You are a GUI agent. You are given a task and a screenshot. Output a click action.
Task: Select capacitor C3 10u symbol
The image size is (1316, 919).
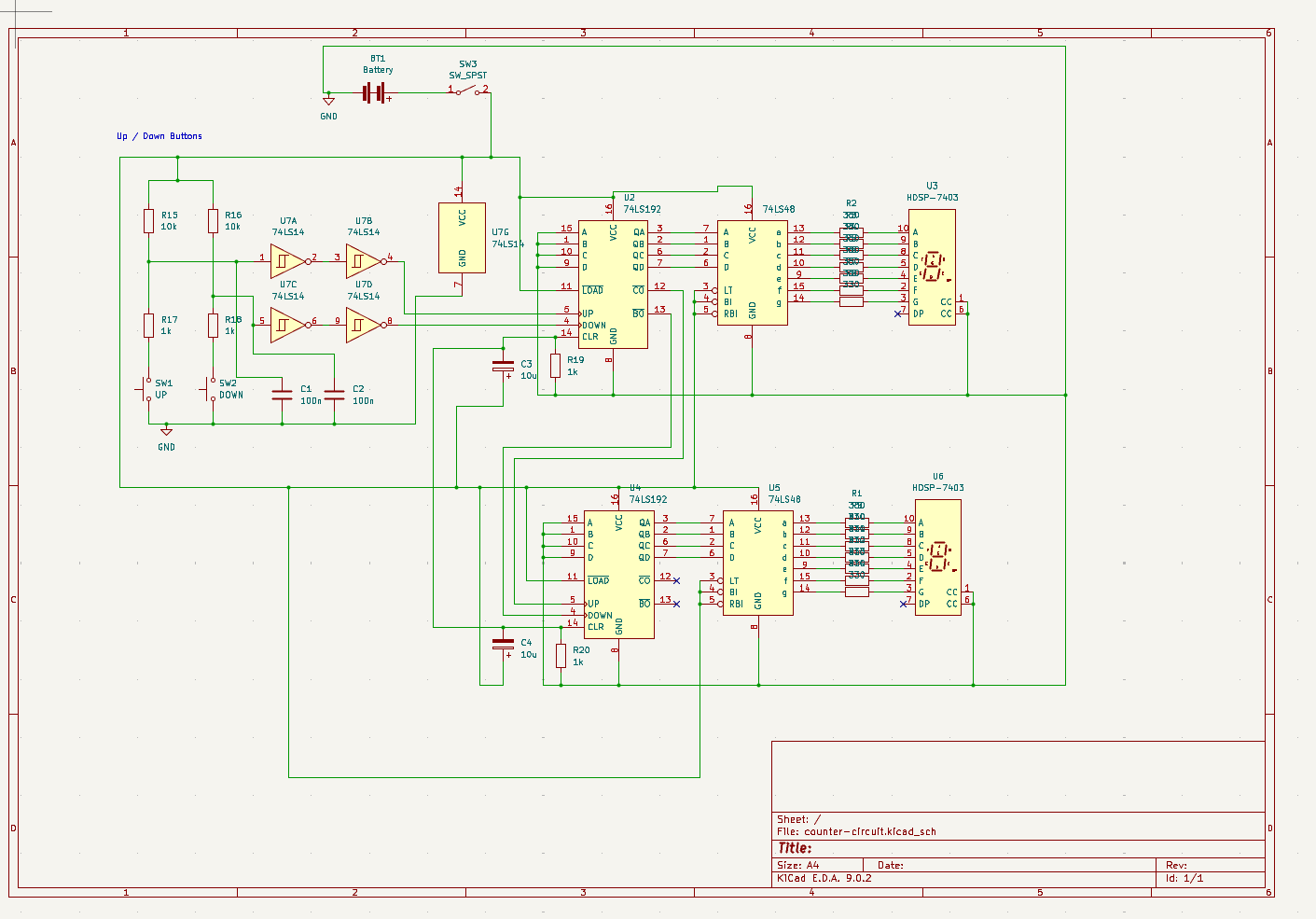point(503,366)
